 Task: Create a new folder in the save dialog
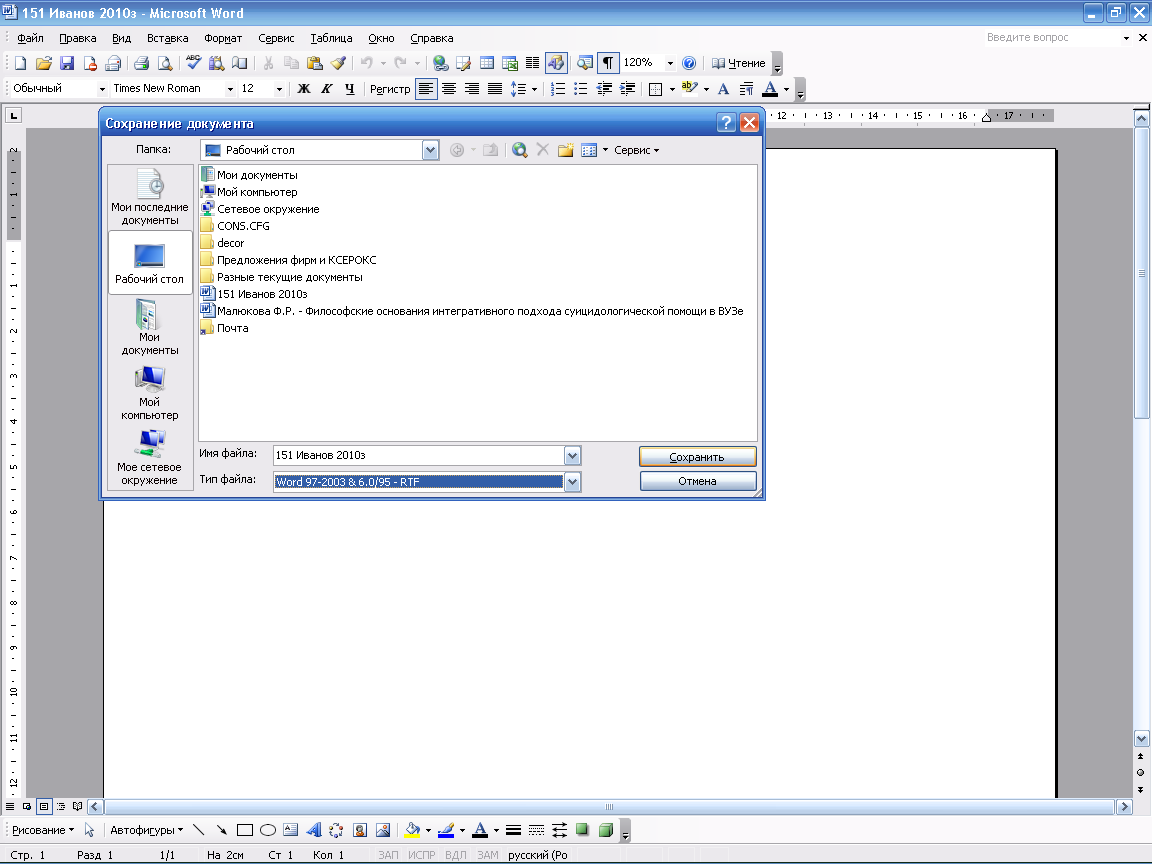(565, 150)
